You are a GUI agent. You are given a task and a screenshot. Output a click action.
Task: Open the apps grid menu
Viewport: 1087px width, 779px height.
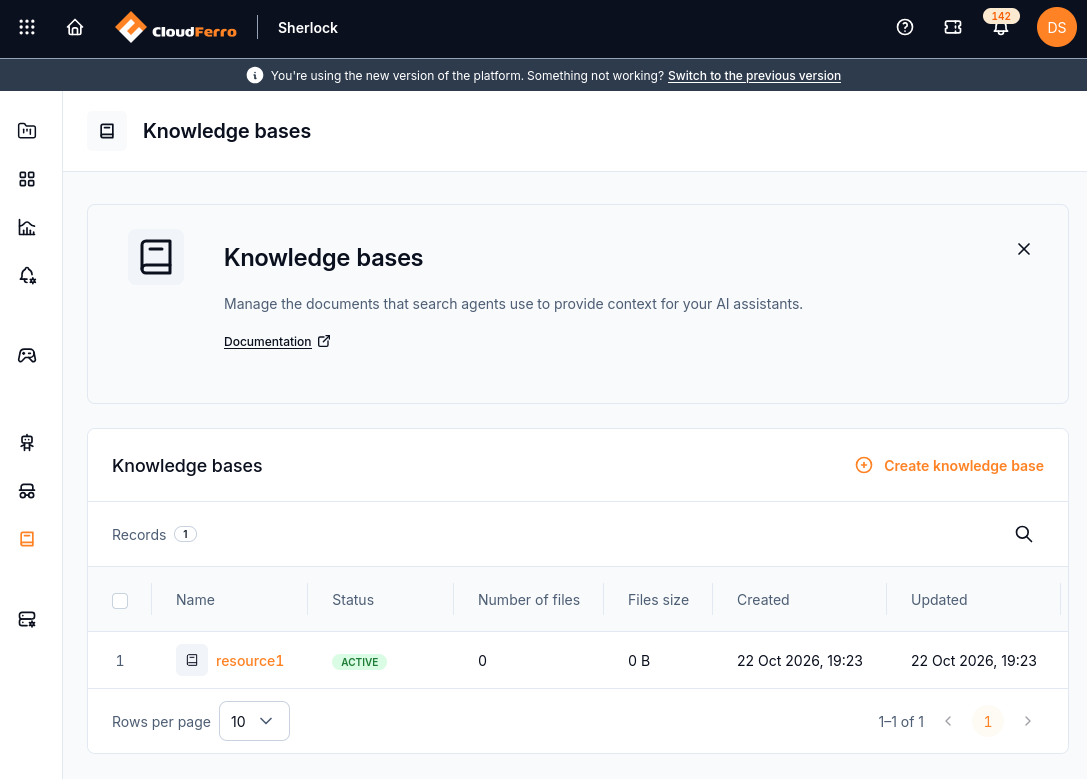pos(27,27)
